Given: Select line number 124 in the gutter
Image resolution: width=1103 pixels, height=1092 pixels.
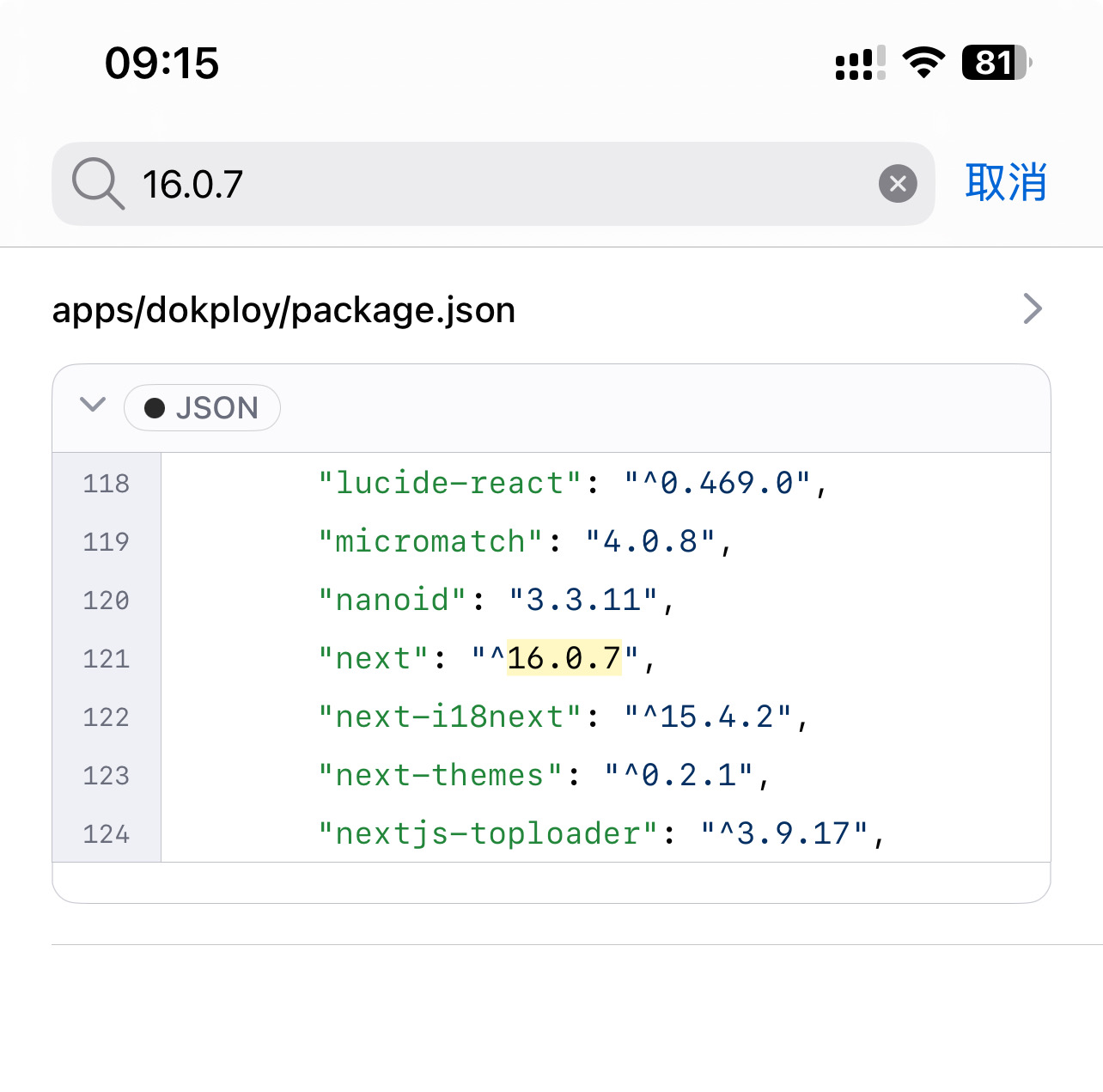Looking at the screenshot, I should [x=107, y=834].
